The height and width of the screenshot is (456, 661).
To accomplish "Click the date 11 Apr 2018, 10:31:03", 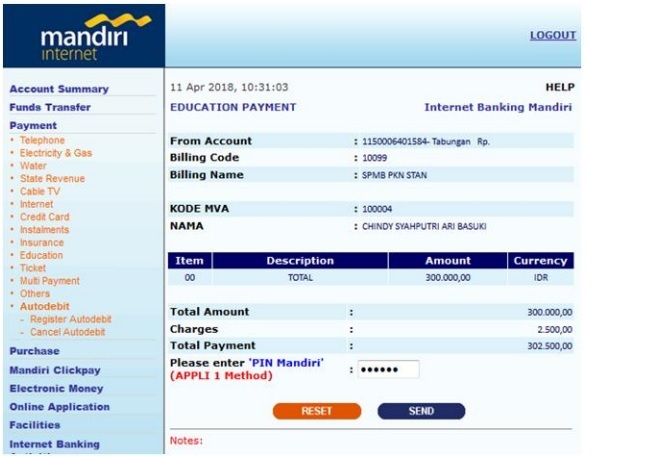I will click(229, 87).
